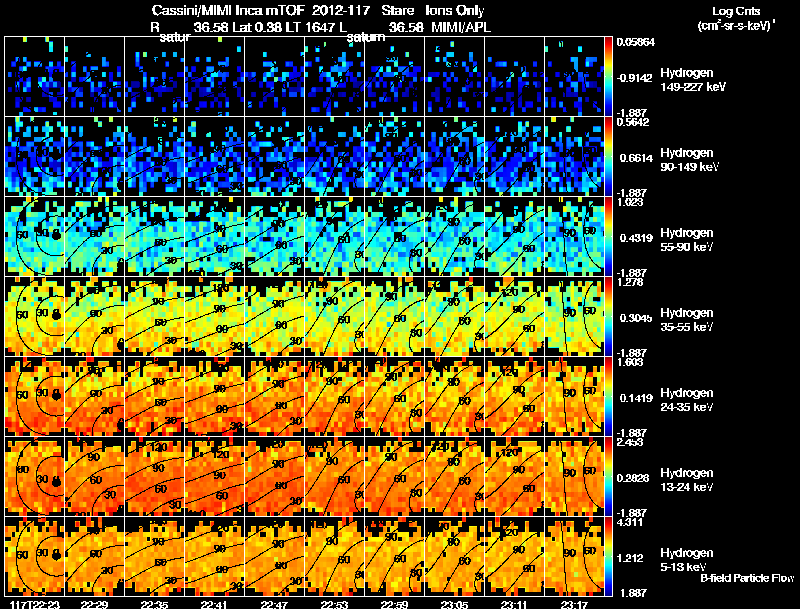Click the 23:11 time label
800x609 pixels.
(514, 604)
